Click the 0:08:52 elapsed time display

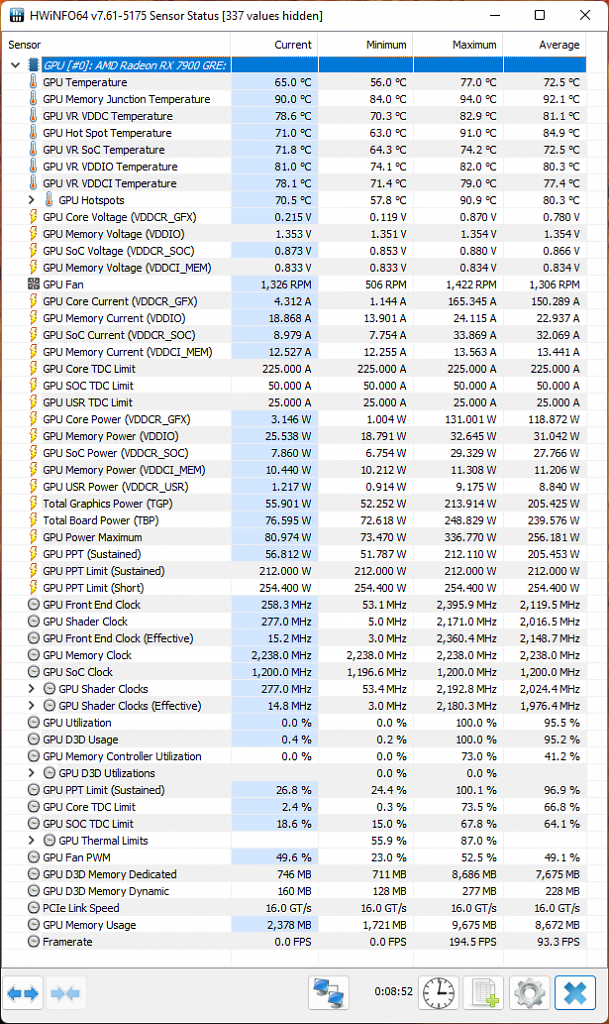(394, 991)
